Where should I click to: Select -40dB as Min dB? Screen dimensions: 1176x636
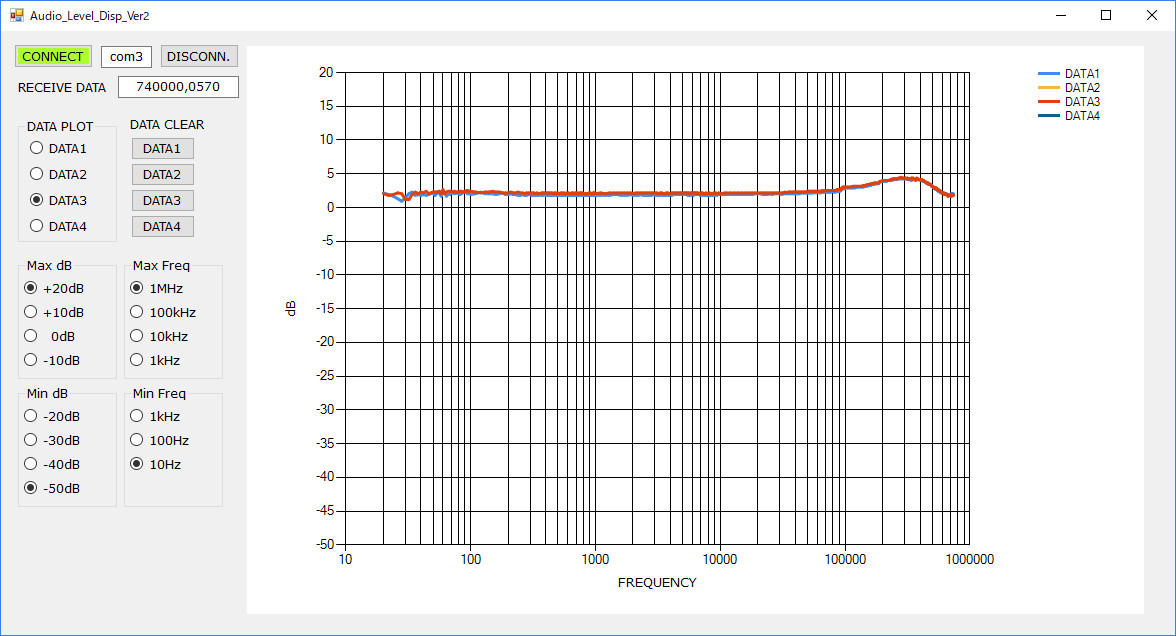(31, 464)
